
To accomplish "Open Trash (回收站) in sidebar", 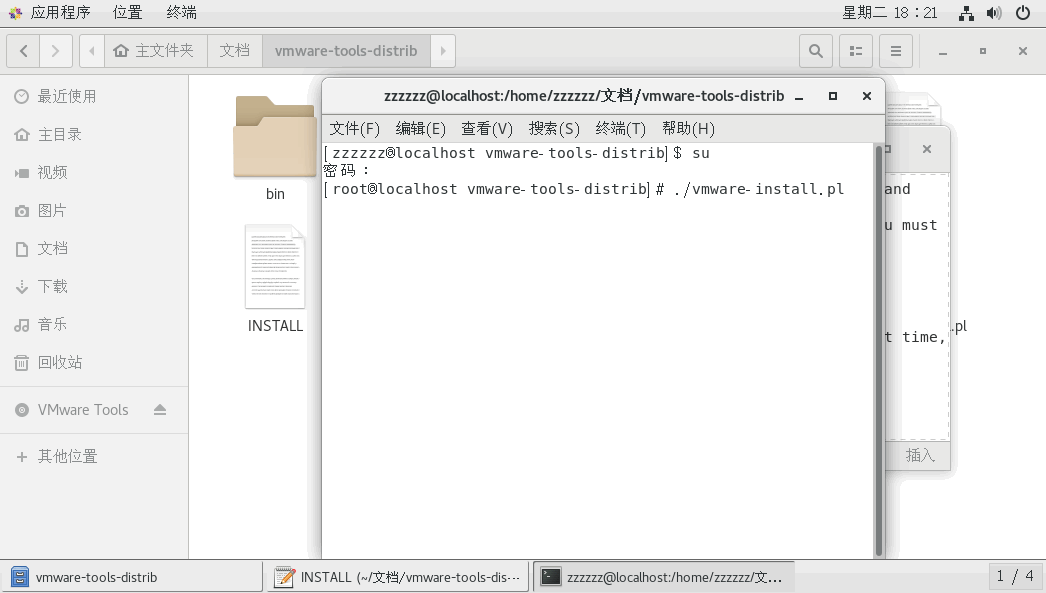I will [x=94, y=363].
